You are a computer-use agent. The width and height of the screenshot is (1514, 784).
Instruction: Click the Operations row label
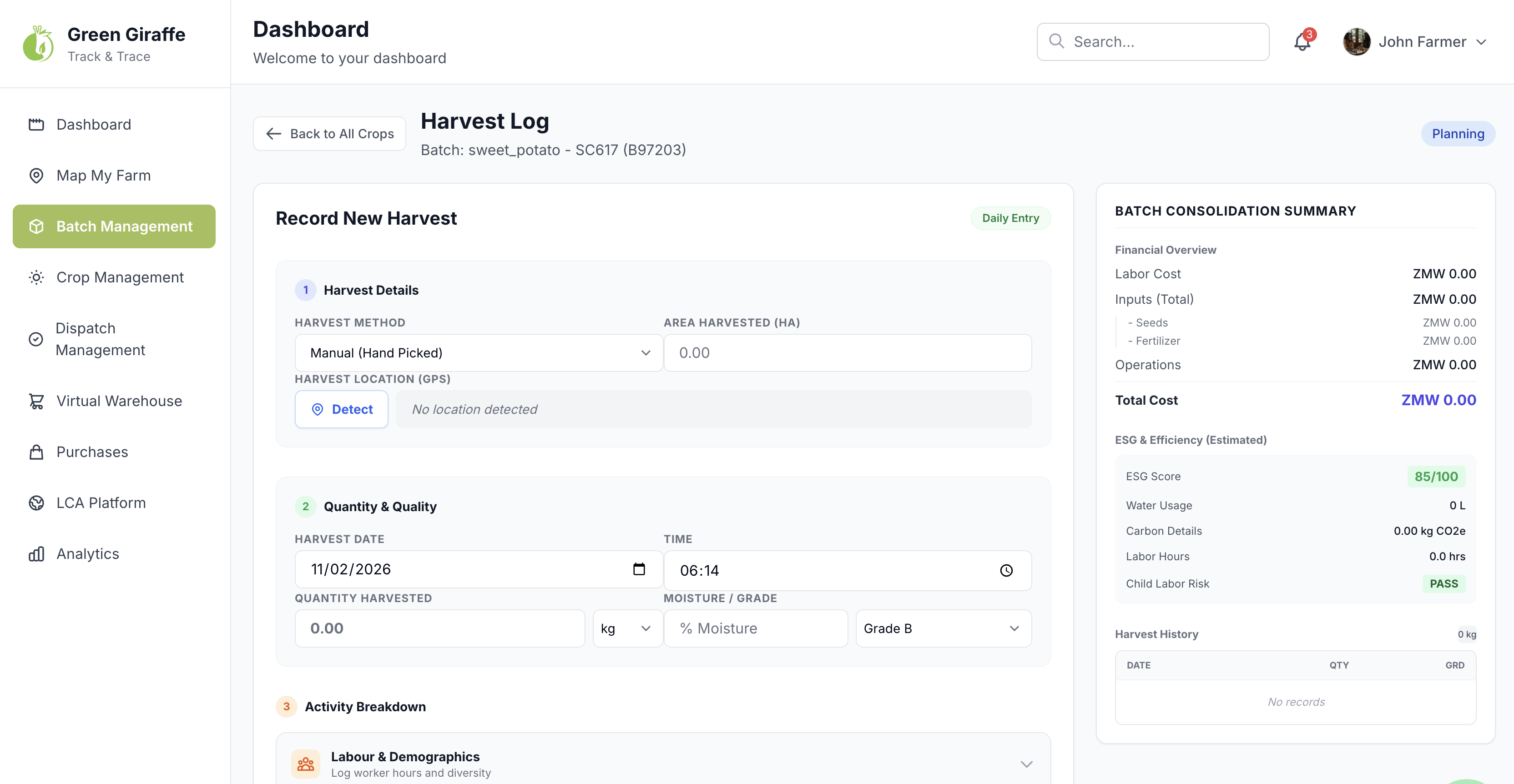pyautogui.click(x=1148, y=365)
